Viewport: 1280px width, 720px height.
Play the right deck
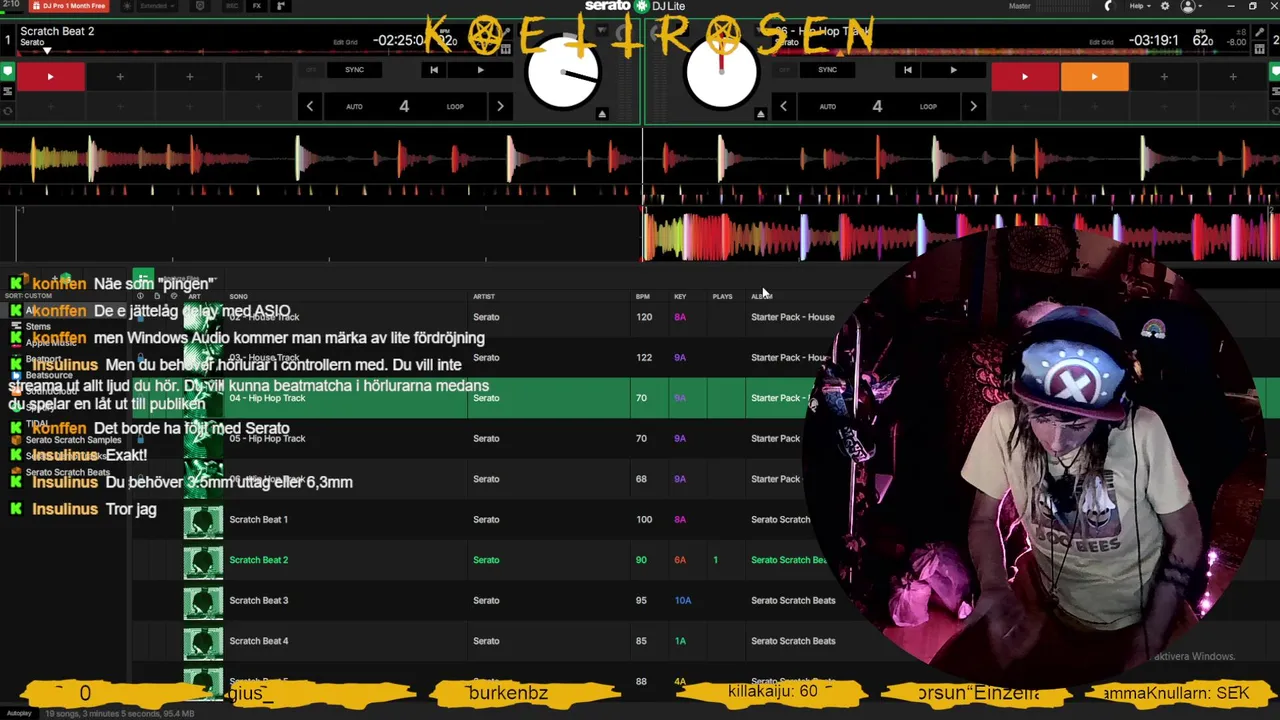click(x=953, y=70)
